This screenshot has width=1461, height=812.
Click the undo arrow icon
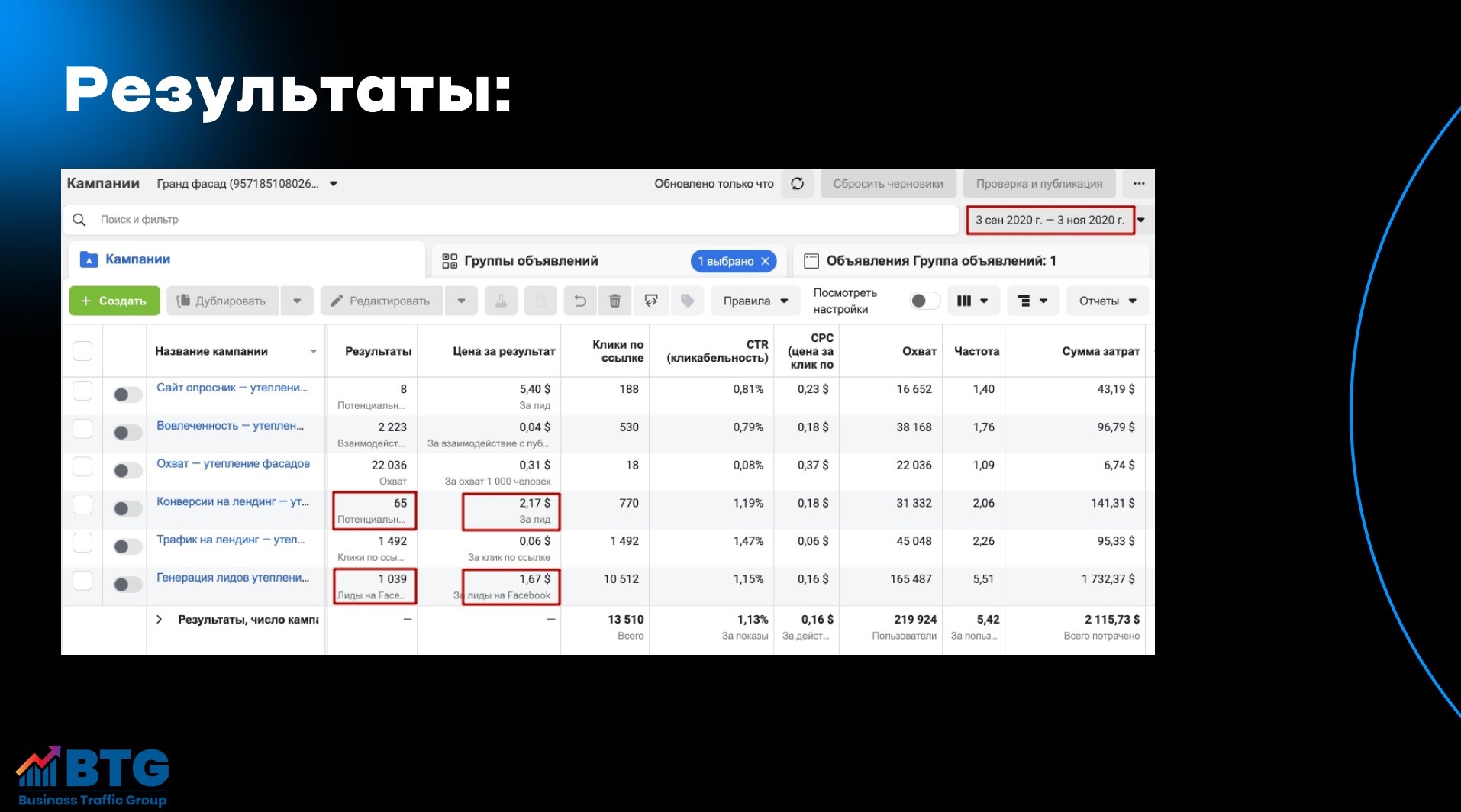[580, 301]
